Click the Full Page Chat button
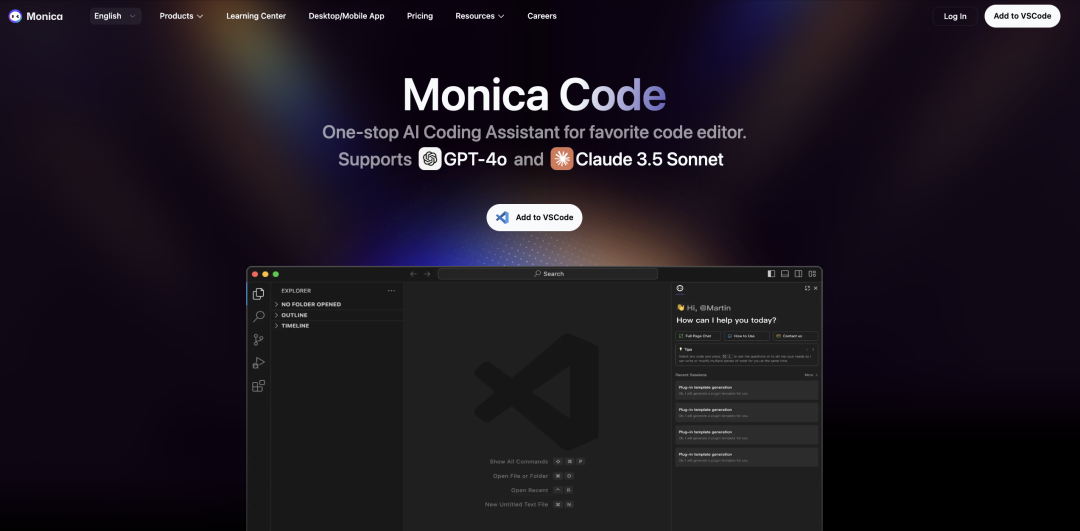This screenshot has width=1080, height=531. [698, 336]
